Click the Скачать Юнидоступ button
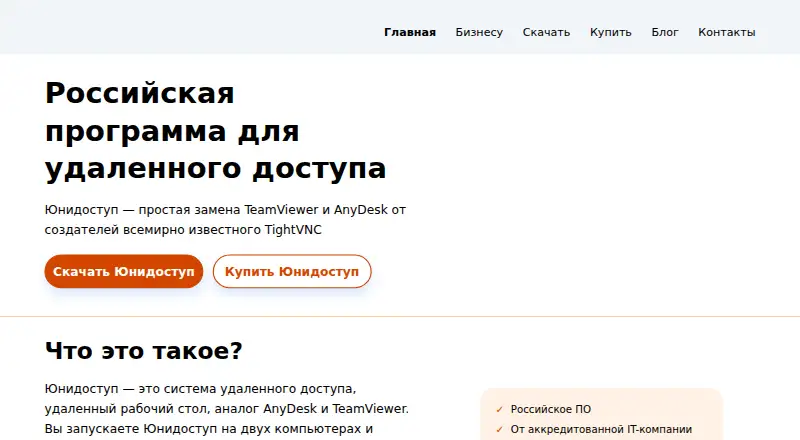 pyautogui.click(x=124, y=272)
